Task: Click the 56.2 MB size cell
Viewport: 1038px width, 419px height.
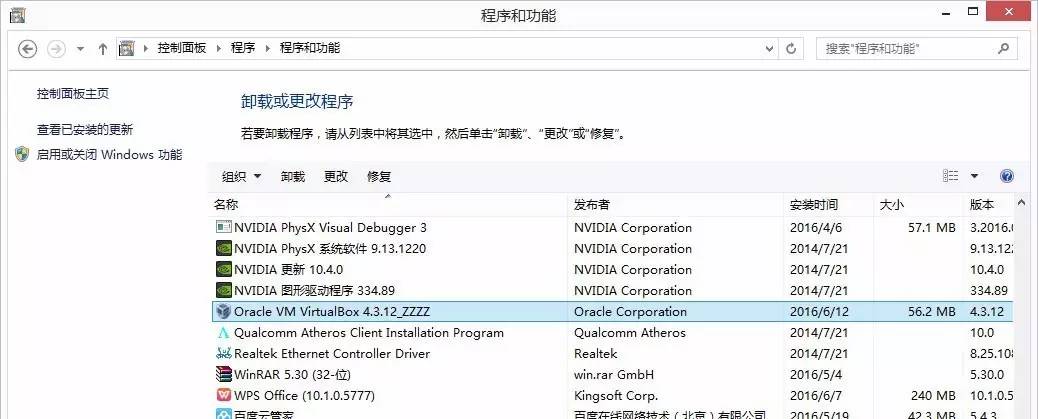Action: tap(932, 312)
